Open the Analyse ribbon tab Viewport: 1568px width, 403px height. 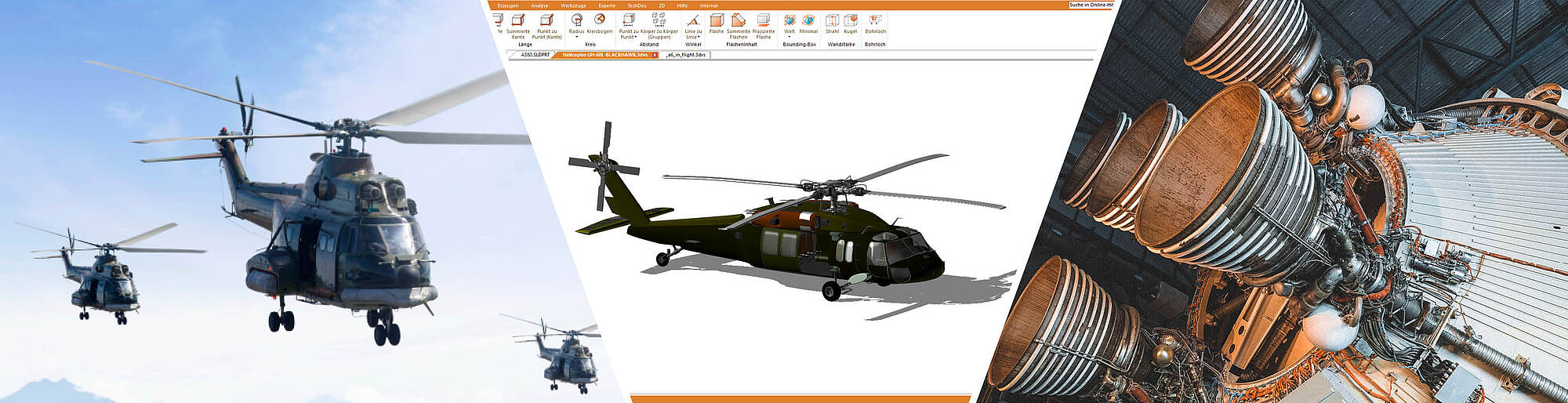click(x=539, y=5)
